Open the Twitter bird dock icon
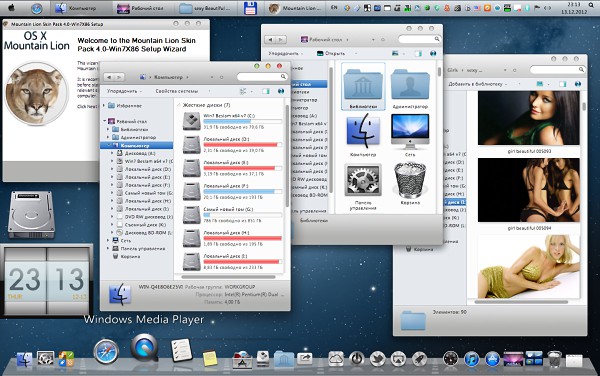This screenshot has height=376, width=600. 377,359
